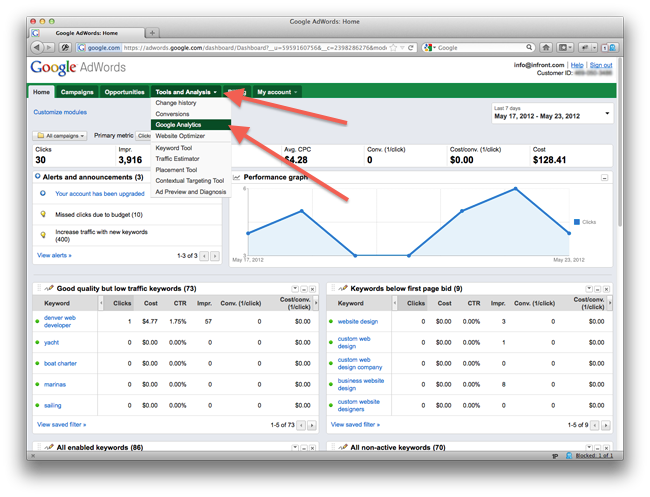The image size is (650, 497).
Task: Click the search magnifier in Google box
Action: point(529,47)
